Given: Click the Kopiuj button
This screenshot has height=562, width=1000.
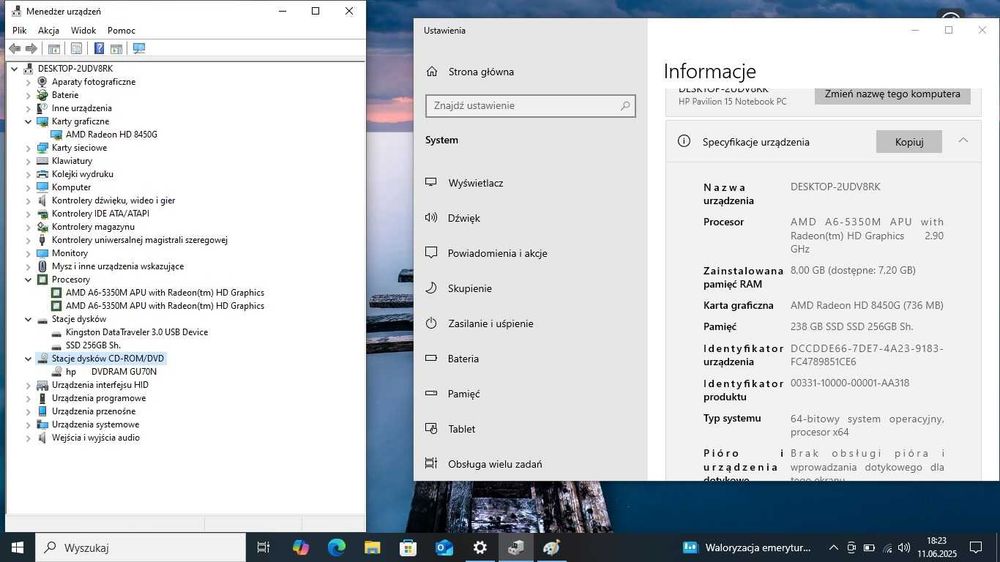Looking at the screenshot, I should point(909,142).
